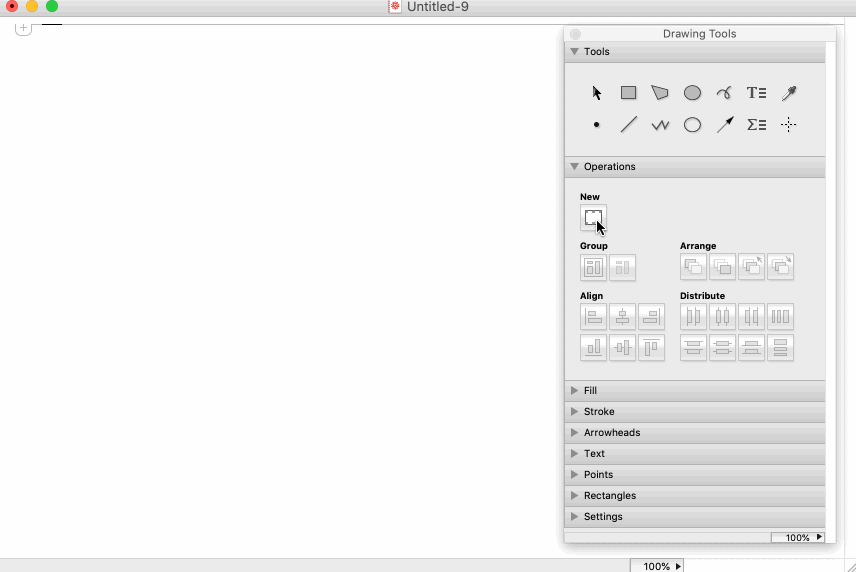
Task: Expand the Arrowheads section
Action: point(574,433)
